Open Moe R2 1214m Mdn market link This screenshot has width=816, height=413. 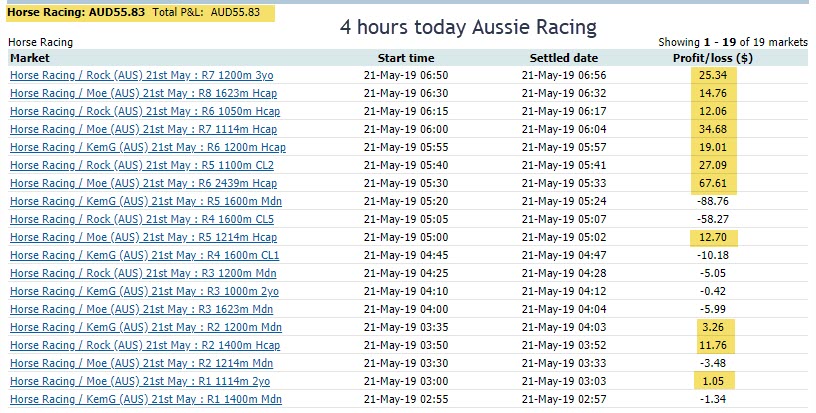tap(142, 363)
